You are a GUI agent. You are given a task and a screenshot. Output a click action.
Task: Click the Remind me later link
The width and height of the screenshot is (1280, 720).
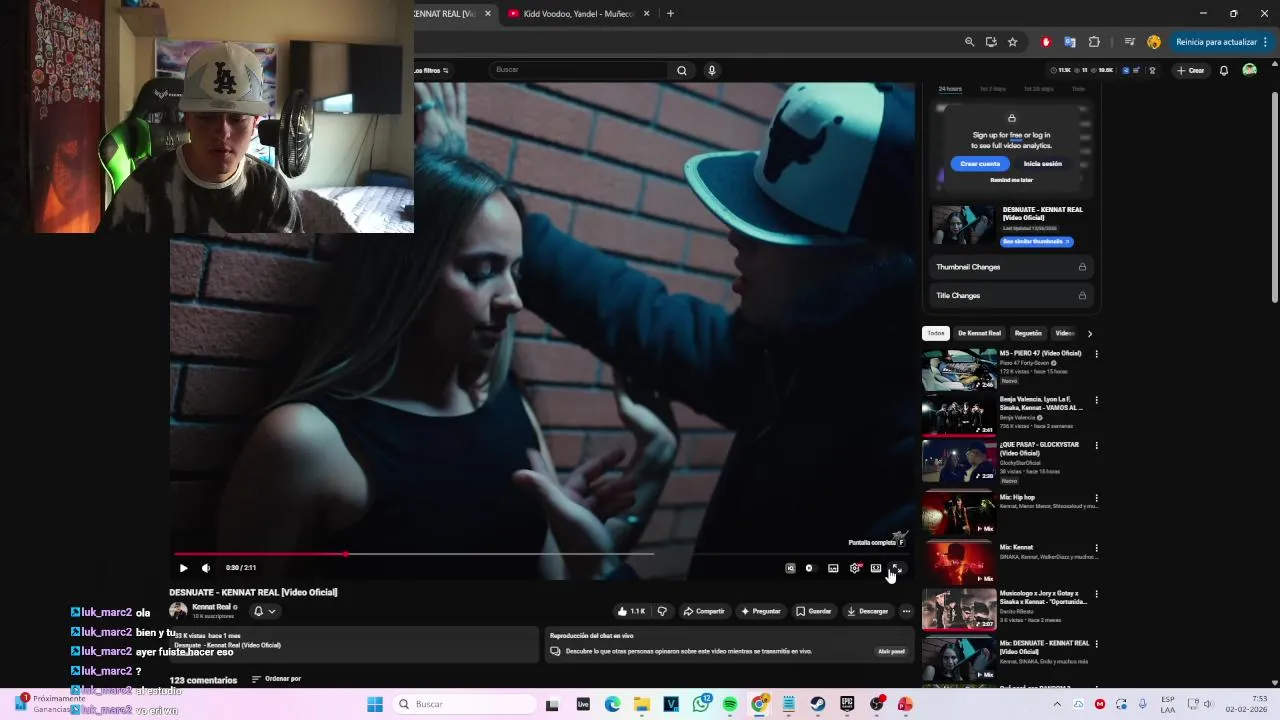(x=1011, y=180)
